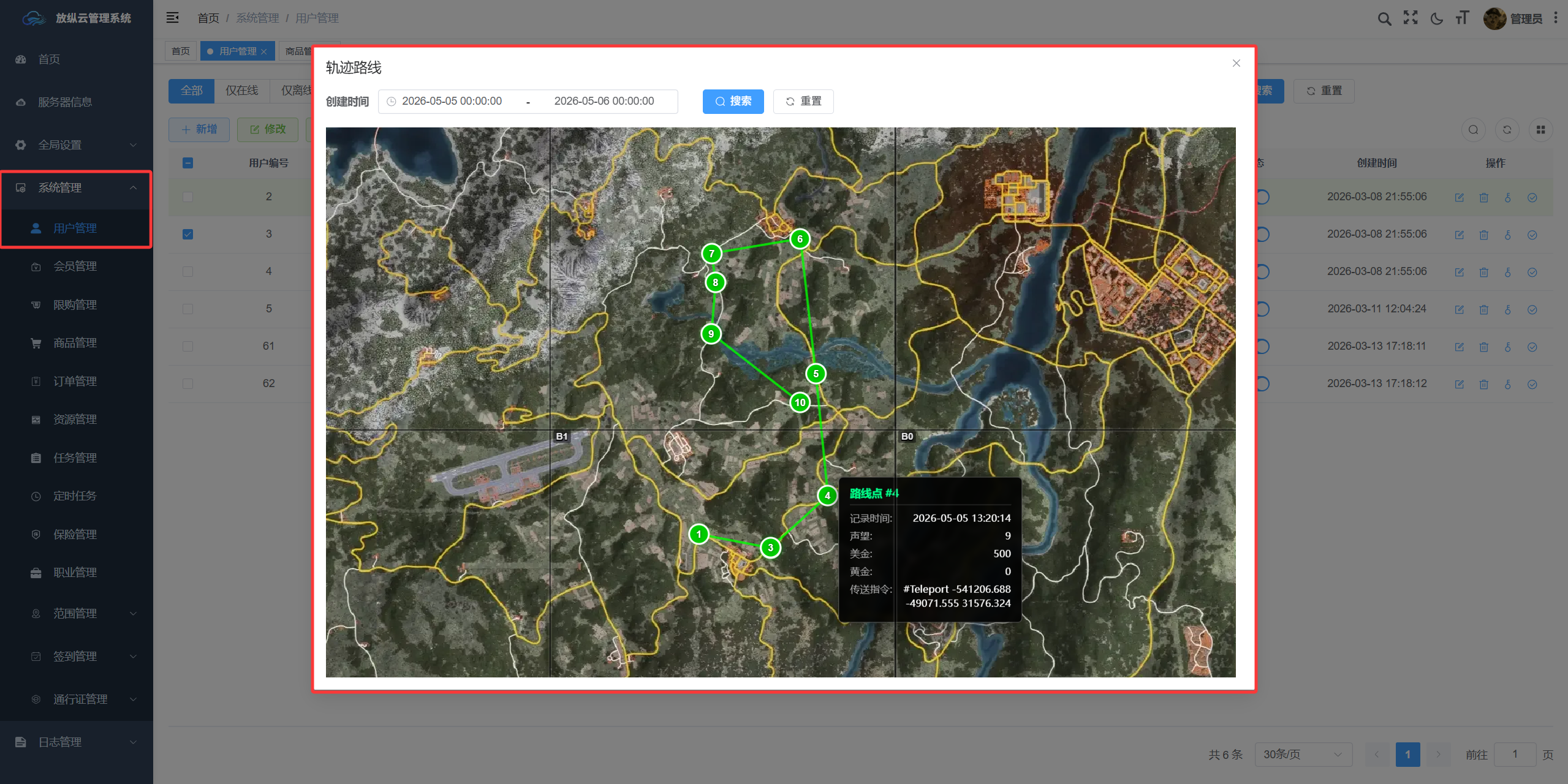Viewport: 1568px width, 784px height.
Task: Expand the 日志管理 sidebar menu
Action: click(77, 742)
